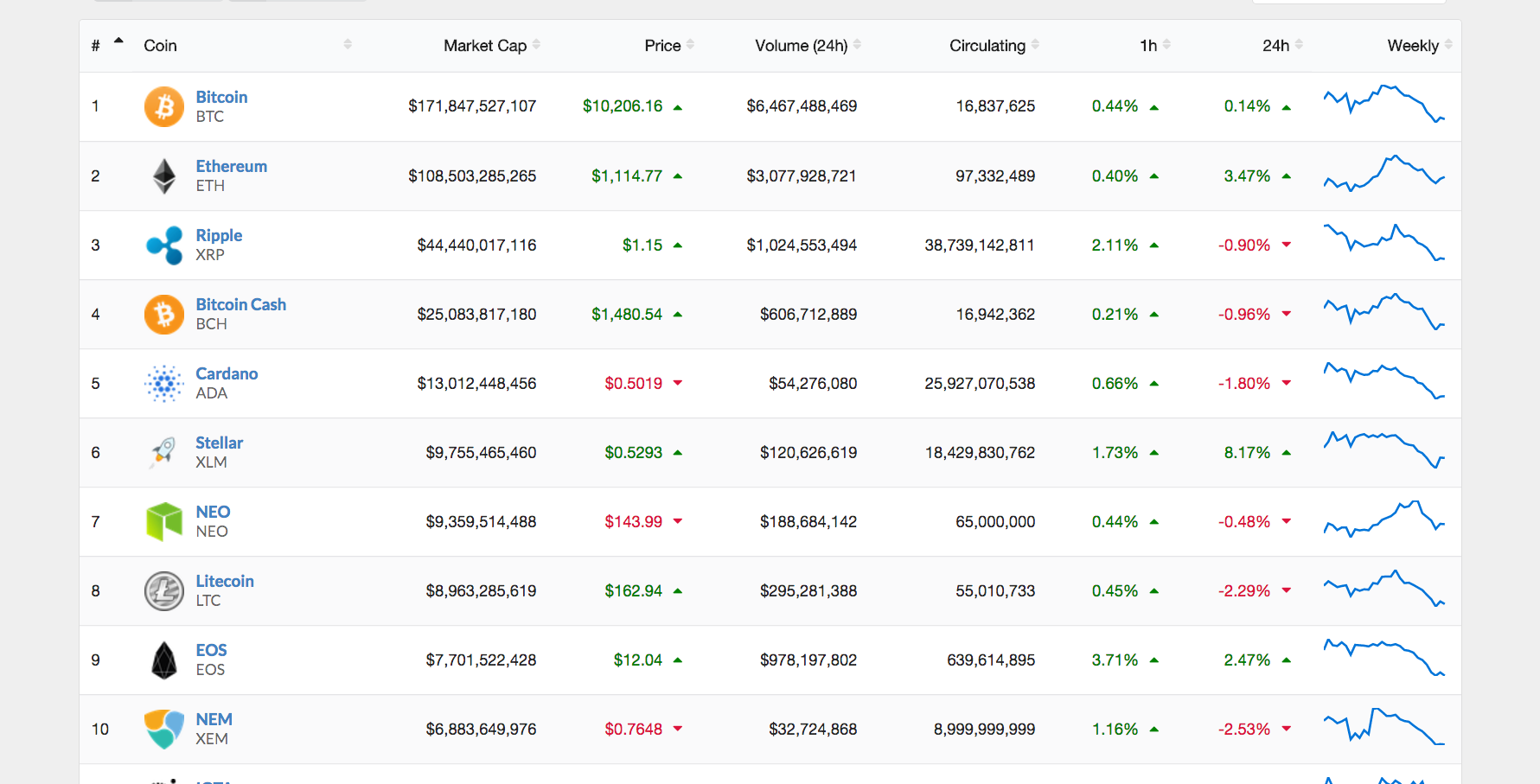Sort by rank number column header
The width and height of the screenshot is (1540, 784).
96,46
